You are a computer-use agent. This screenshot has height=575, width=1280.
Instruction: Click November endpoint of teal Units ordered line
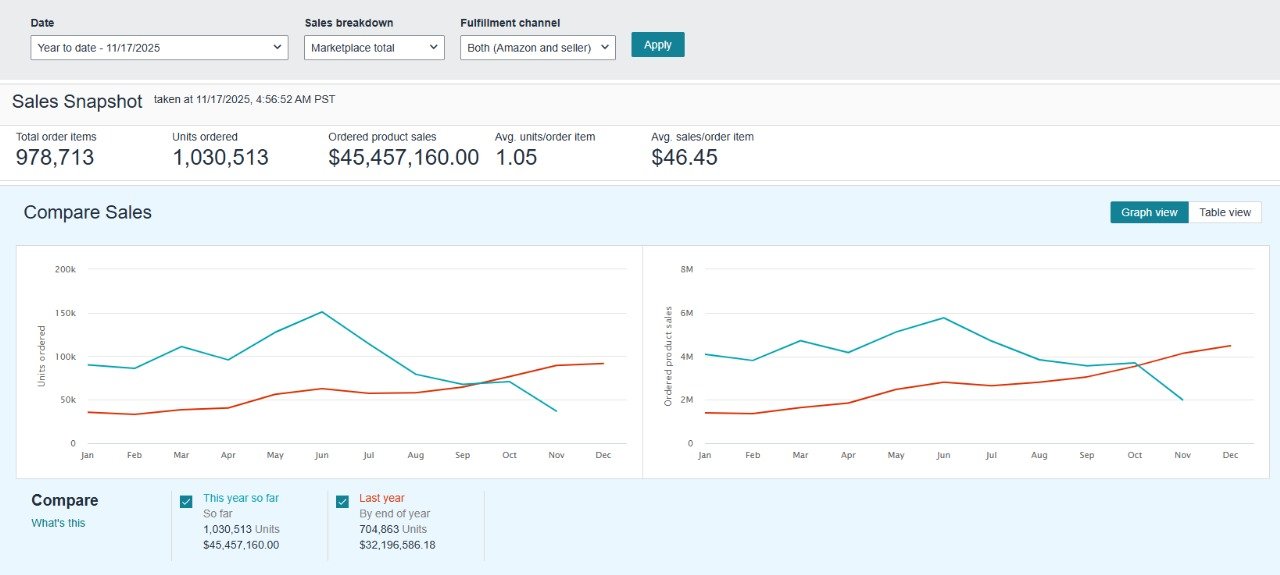tap(556, 411)
